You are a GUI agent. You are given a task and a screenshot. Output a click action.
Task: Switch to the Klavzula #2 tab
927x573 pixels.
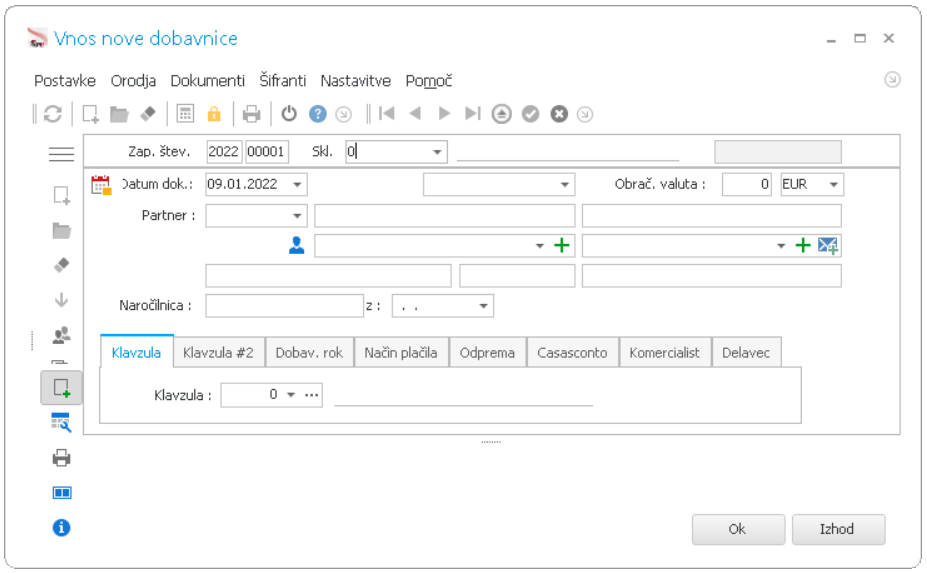coord(218,352)
